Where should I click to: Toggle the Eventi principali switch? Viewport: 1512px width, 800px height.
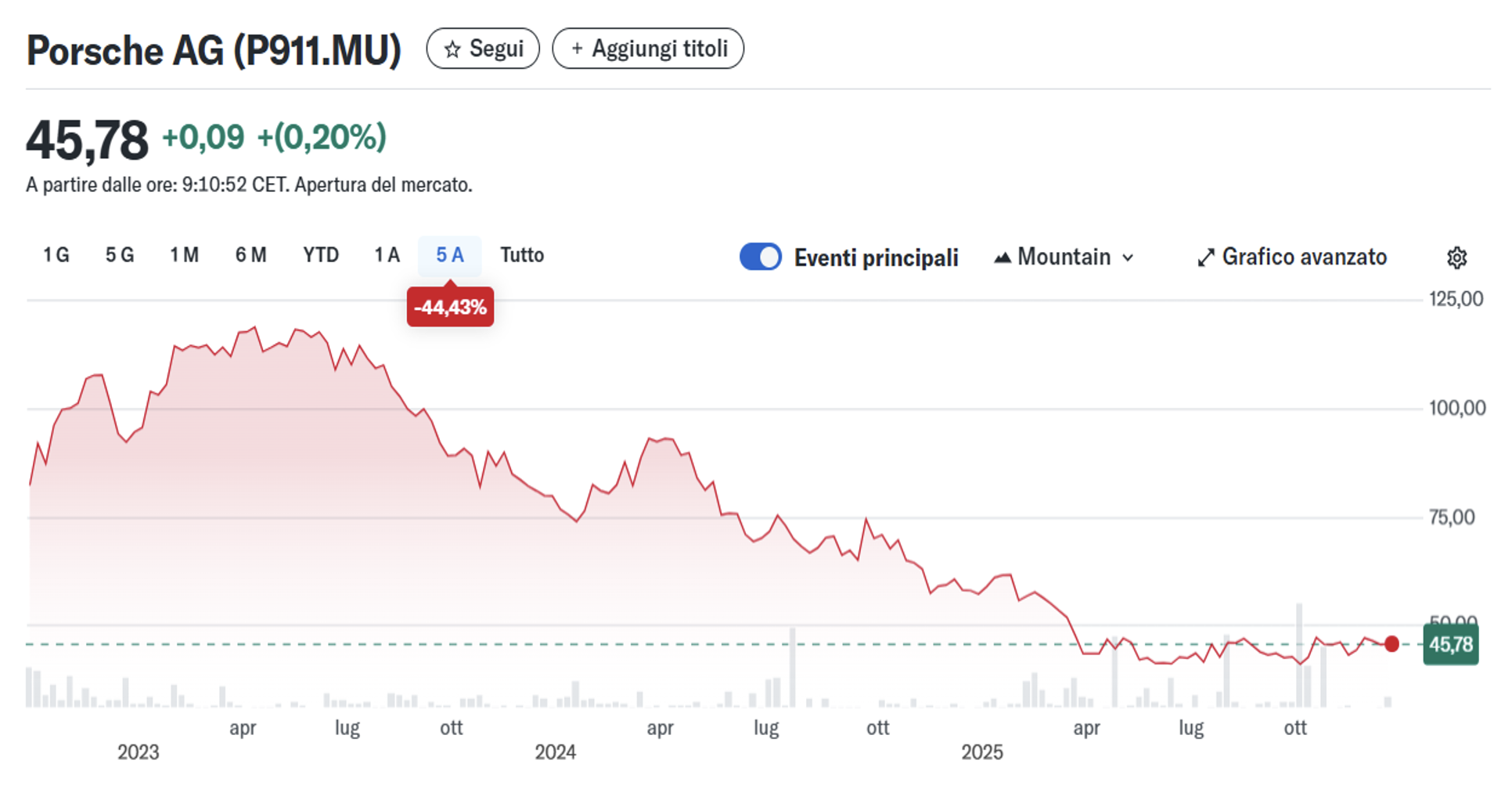click(x=760, y=257)
